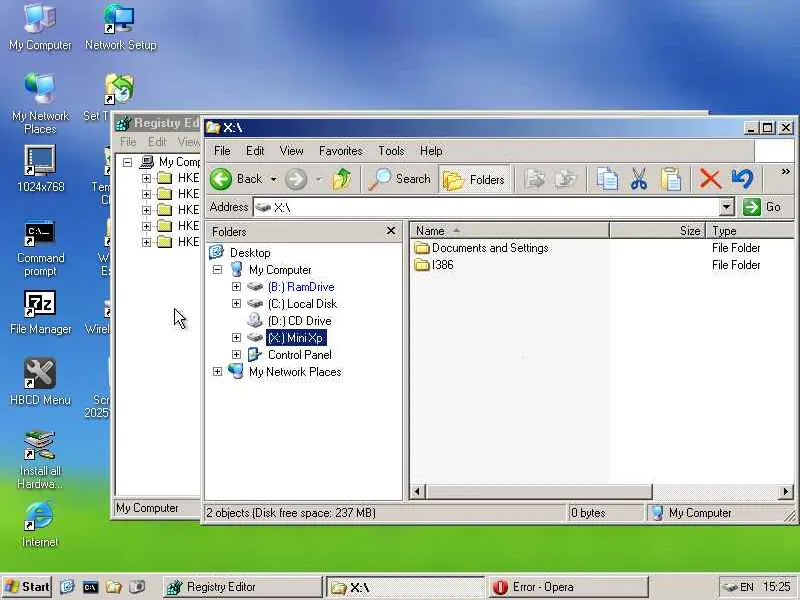The height and width of the screenshot is (600, 800).
Task: Click the Address bar field showing X:\
Action: click(x=487, y=207)
